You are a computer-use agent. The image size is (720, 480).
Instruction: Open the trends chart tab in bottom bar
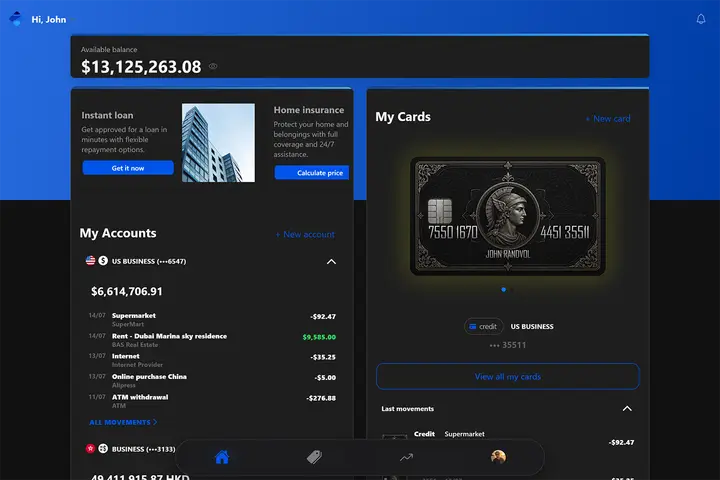(x=406, y=457)
